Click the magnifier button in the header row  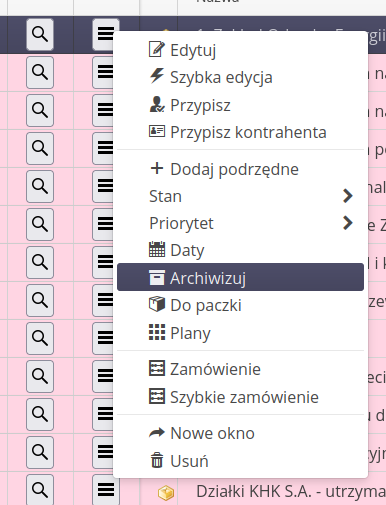point(40,34)
